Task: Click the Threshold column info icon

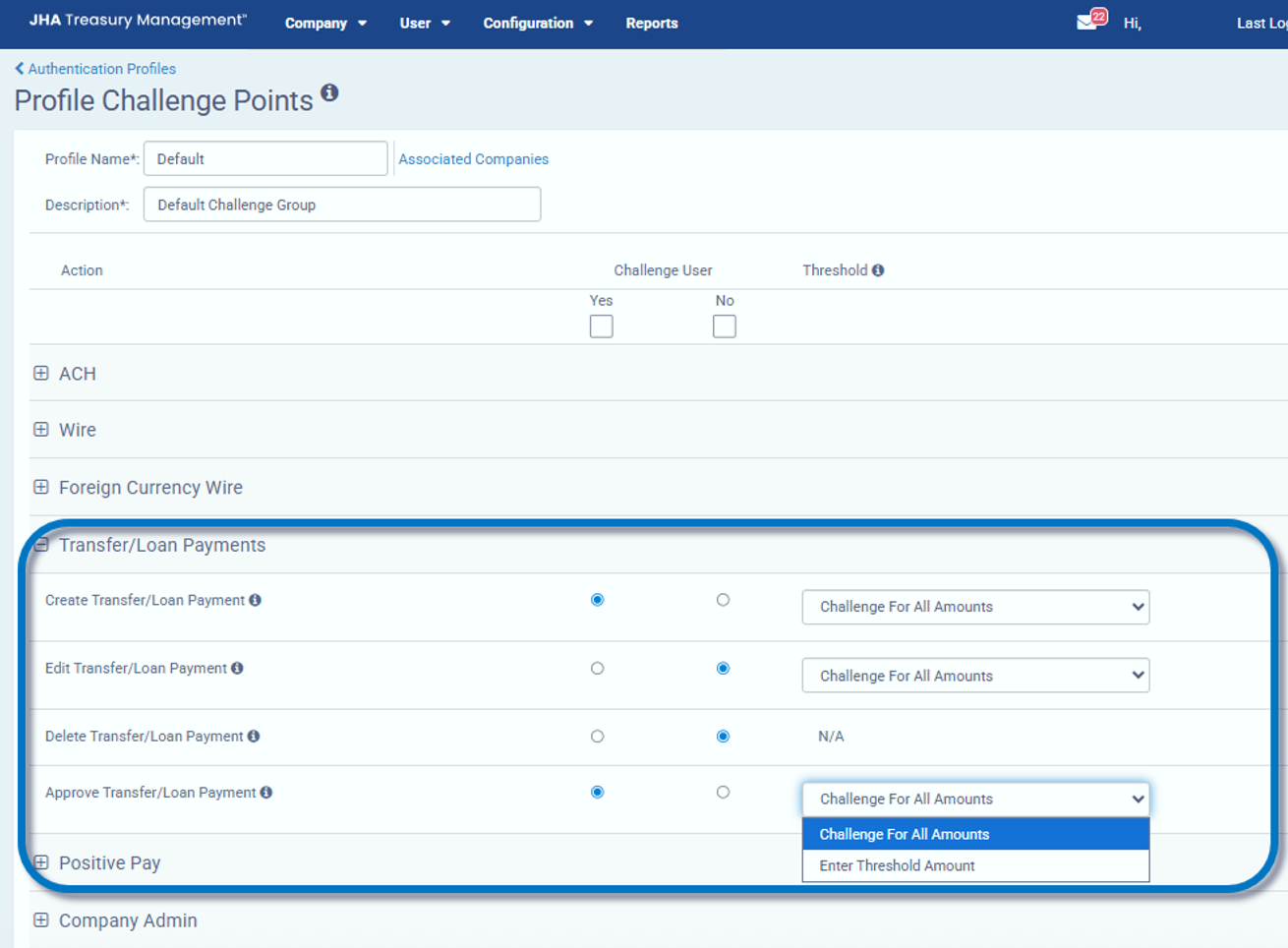Action: pos(878,270)
